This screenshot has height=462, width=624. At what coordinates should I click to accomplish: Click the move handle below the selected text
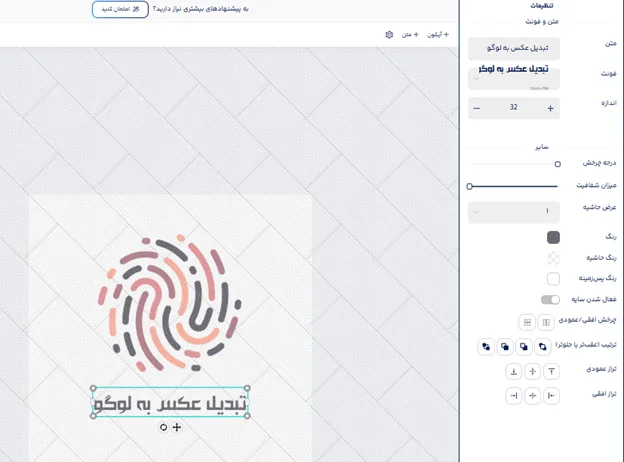tap(177, 427)
